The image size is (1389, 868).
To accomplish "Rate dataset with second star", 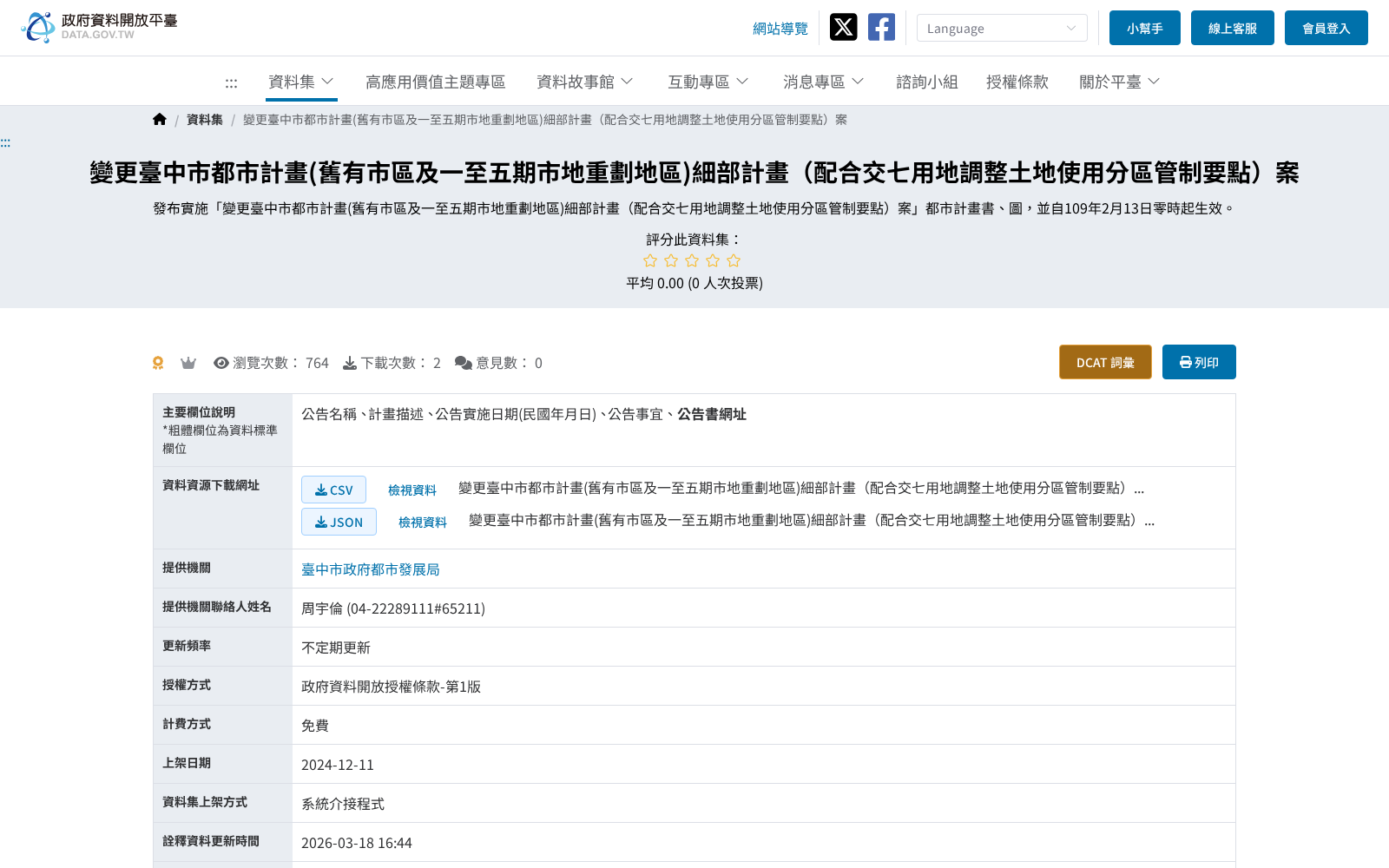I will pos(671,260).
